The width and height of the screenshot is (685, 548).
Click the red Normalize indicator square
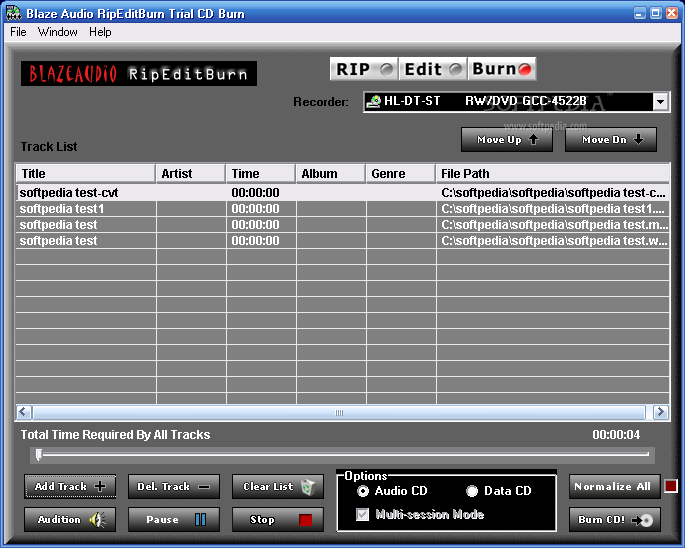pyautogui.click(x=671, y=486)
